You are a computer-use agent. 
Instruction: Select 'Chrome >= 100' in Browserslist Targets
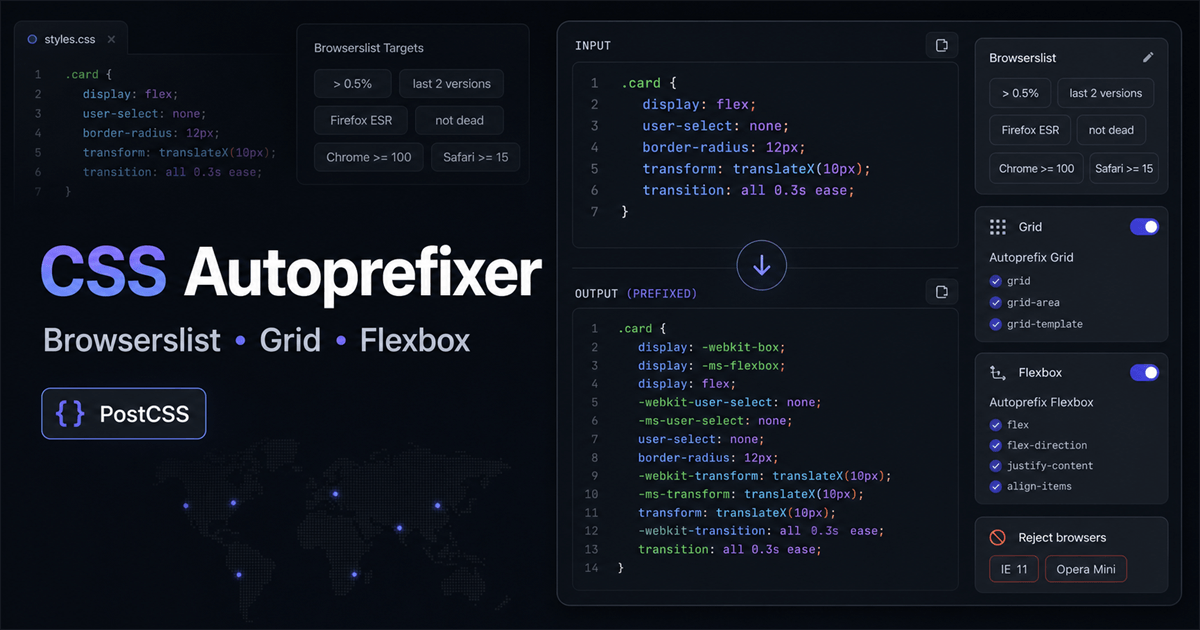(x=368, y=157)
